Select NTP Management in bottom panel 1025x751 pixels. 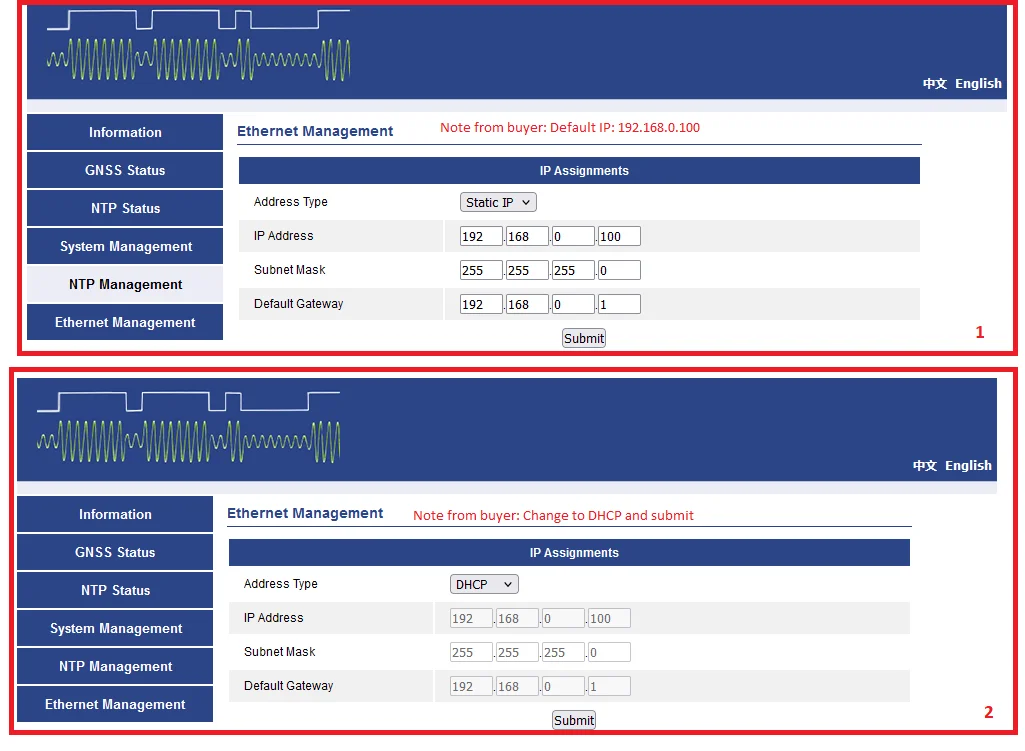pyautogui.click(x=115, y=666)
